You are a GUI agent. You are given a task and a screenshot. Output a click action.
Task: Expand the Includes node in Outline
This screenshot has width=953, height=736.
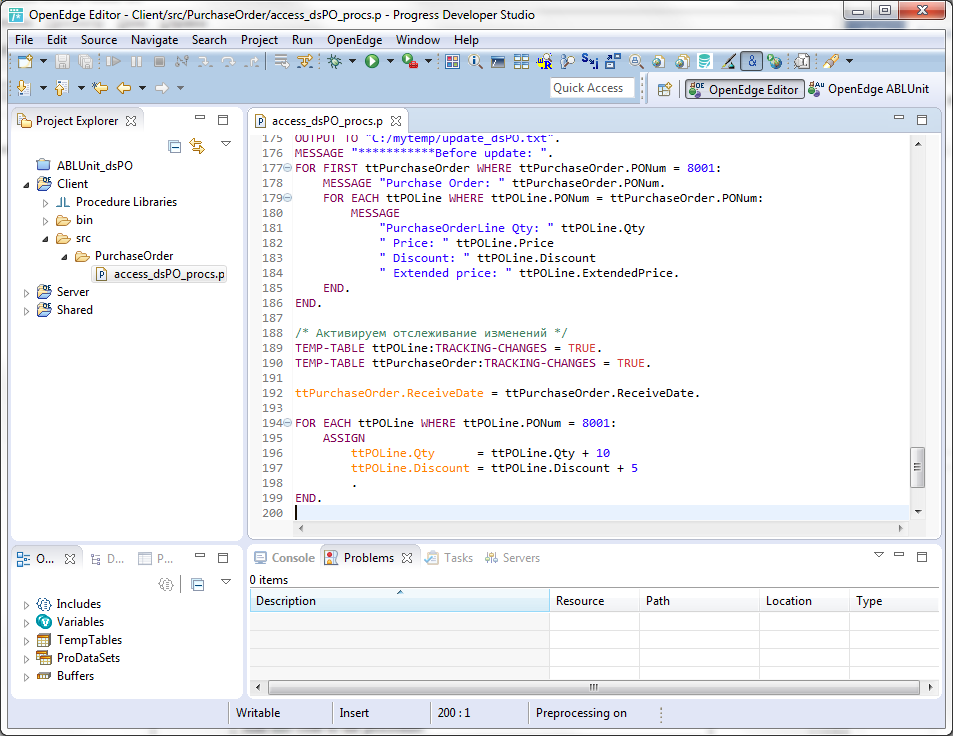26,605
